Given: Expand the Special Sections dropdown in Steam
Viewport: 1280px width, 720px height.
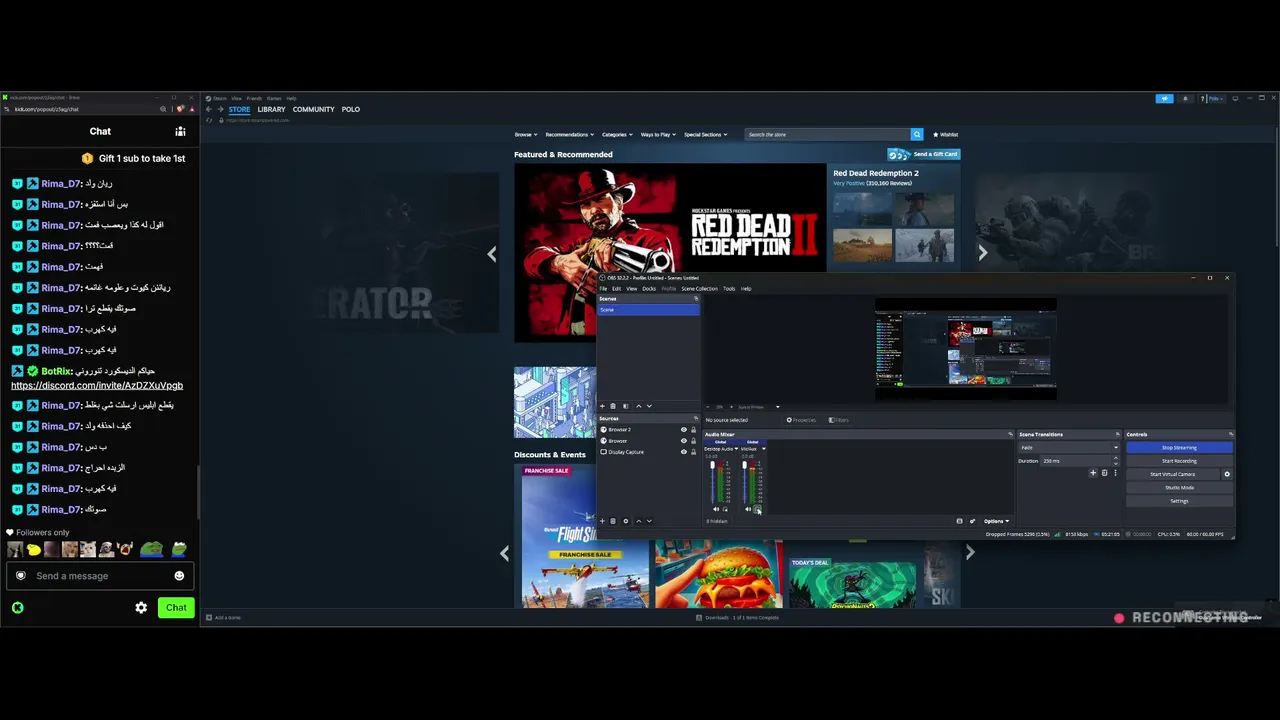Looking at the screenshot, I should [705, 134].
